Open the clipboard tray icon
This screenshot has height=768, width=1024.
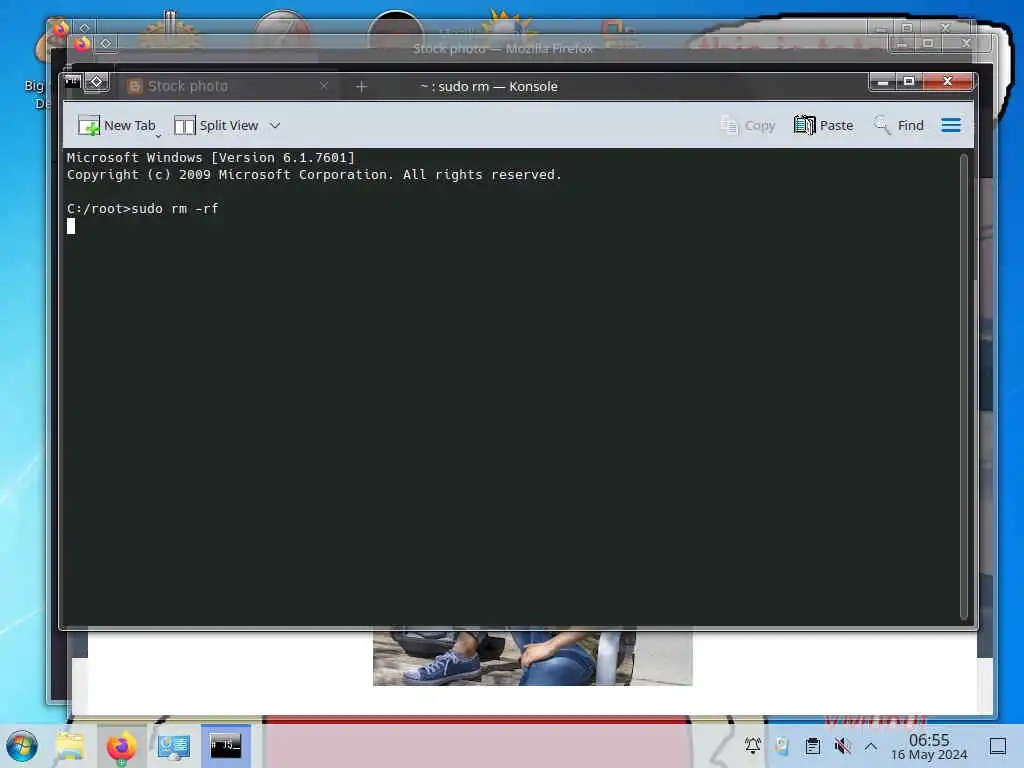click(x=813, y=745)
